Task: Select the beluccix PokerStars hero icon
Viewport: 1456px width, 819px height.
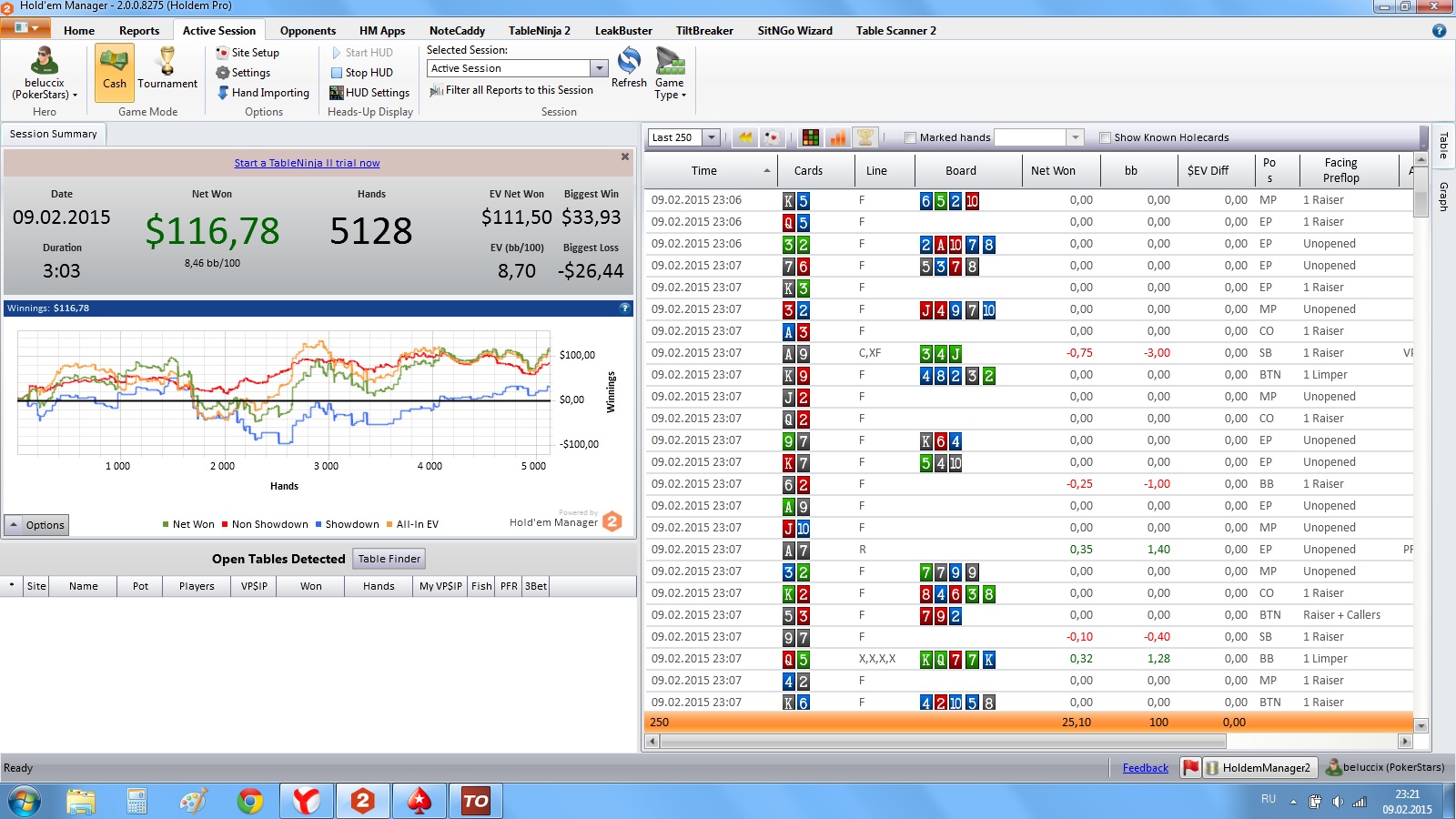Action: coord(44,62)
